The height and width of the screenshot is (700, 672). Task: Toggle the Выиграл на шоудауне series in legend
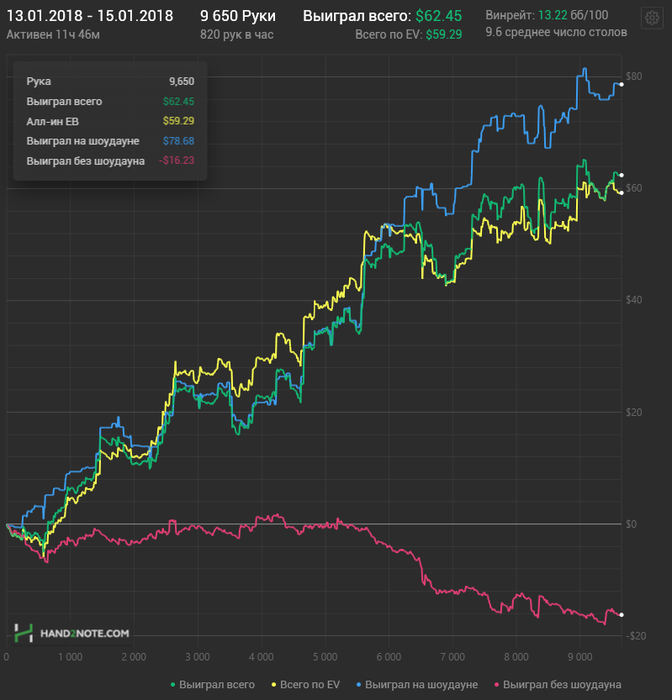pos(421,685)
